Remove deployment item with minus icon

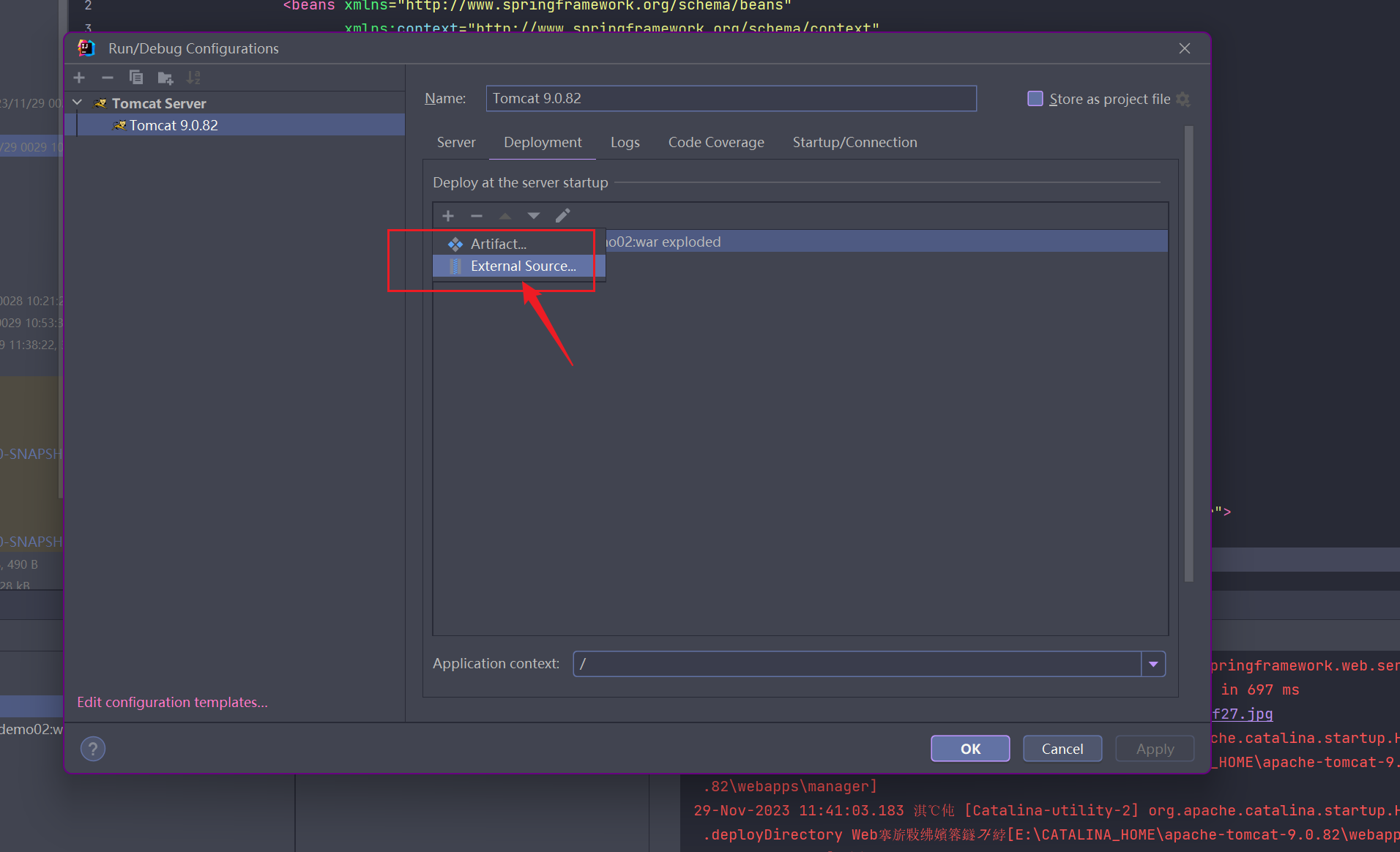point(477,216)
